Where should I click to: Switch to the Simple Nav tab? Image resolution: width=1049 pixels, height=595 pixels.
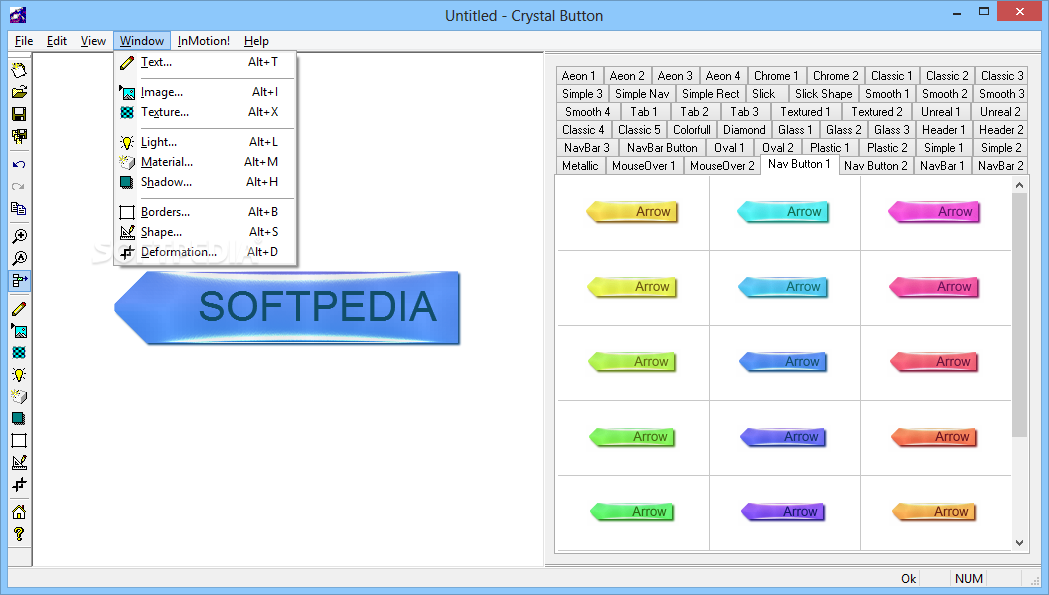[642, 94]
